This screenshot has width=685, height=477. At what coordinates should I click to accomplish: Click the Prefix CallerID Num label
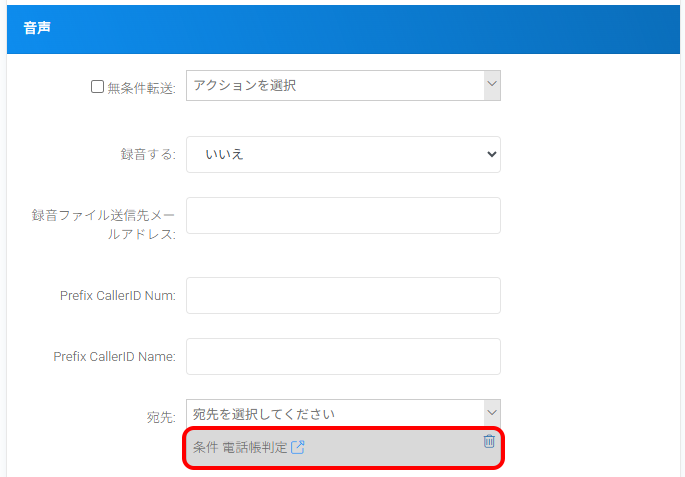coord(117,296)
